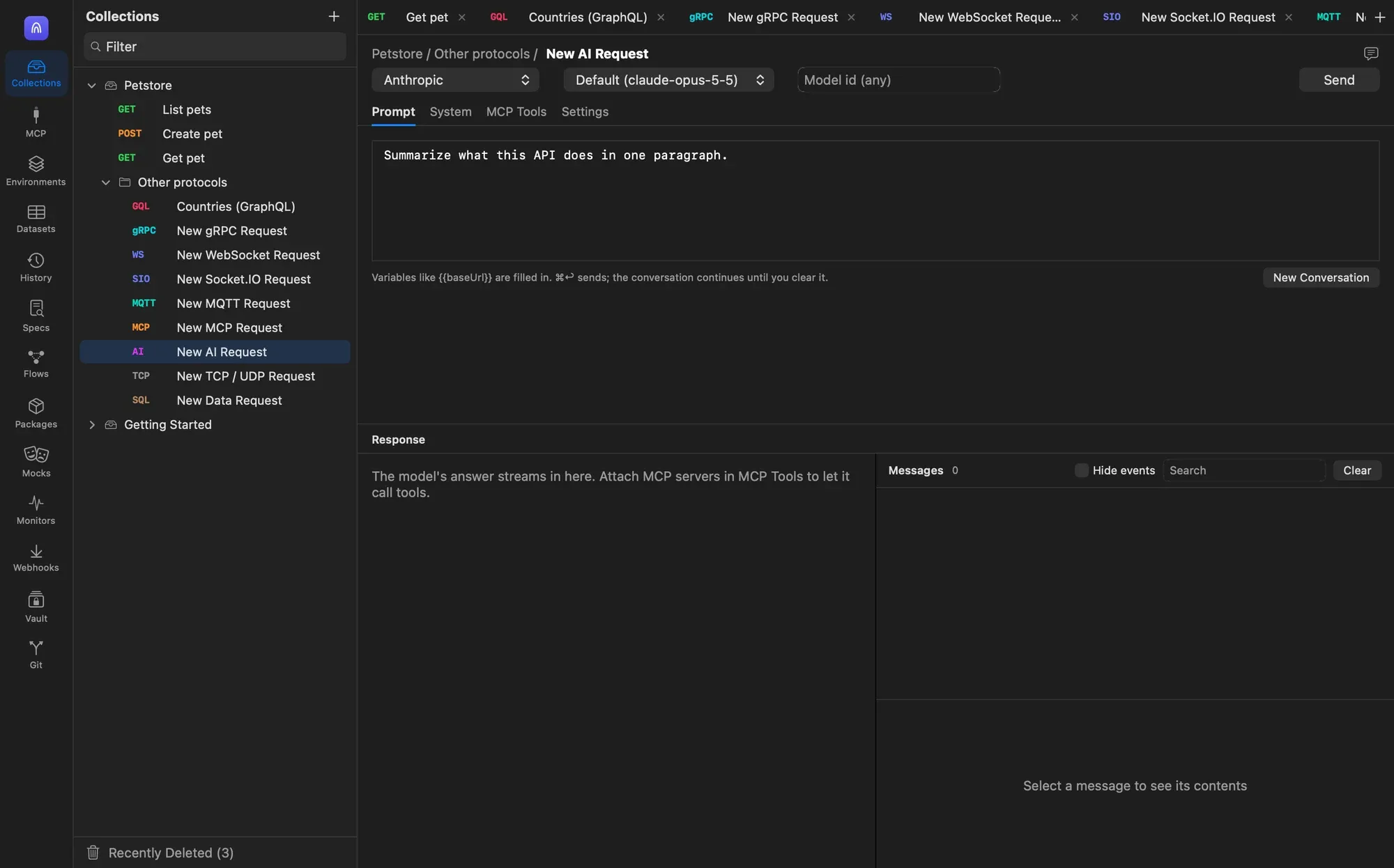Screen dimensions: 1394x868
Task: Click the comments icon at top right
Action: click(1371, 54)
